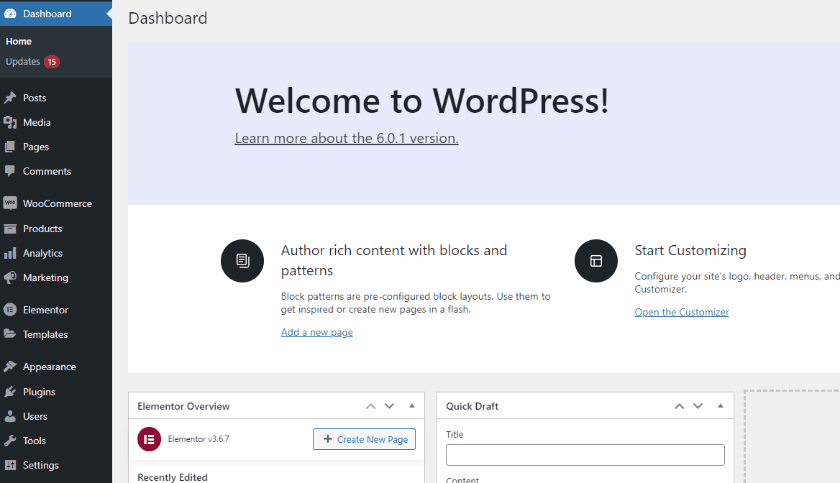
Task: Open the Analytics menu label
Action: tap(43, 253)
